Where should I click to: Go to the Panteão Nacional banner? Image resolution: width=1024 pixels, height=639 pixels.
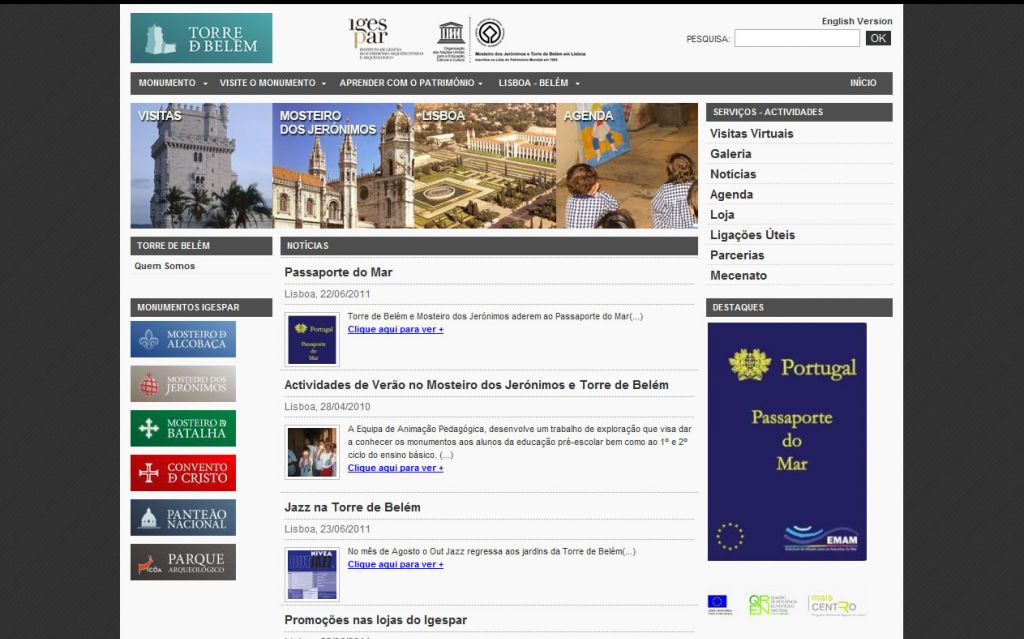point(183,517)
